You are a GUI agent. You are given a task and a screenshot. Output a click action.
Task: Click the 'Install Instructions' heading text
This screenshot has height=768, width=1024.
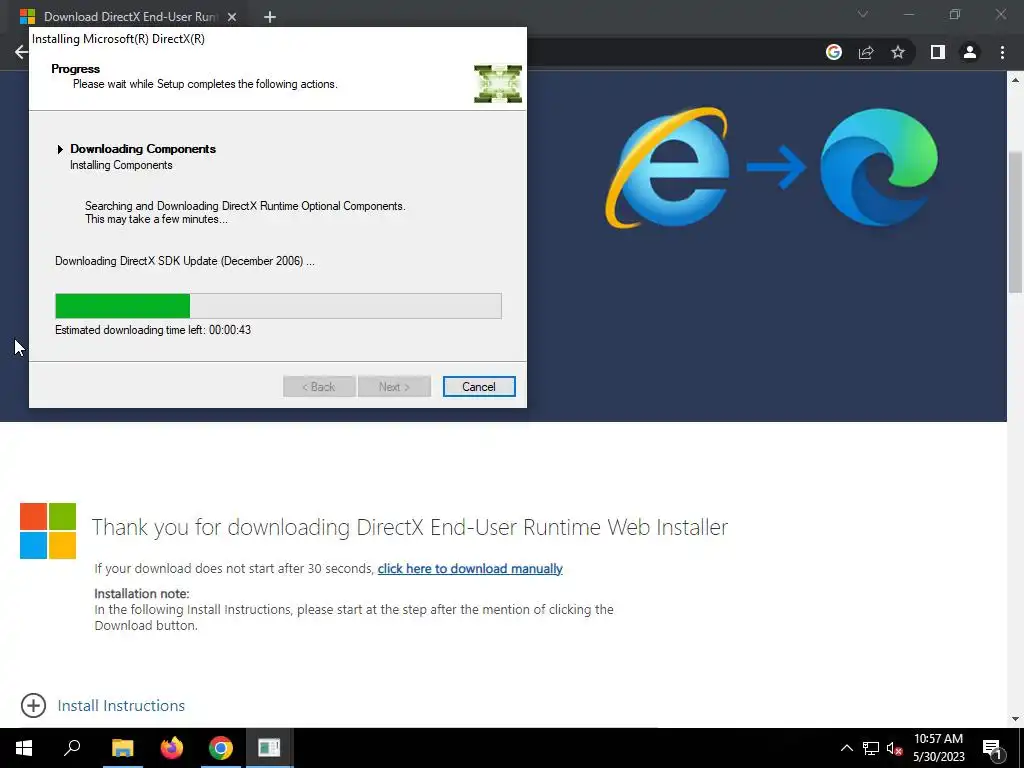tap(121, 706)
